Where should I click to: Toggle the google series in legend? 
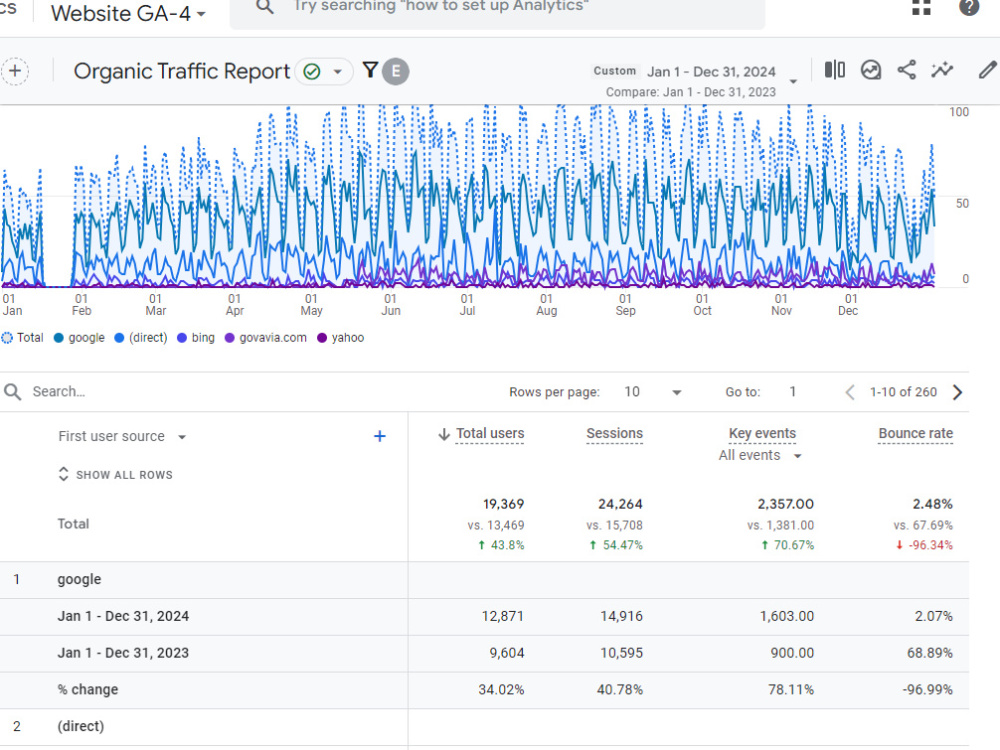(79, 338)
